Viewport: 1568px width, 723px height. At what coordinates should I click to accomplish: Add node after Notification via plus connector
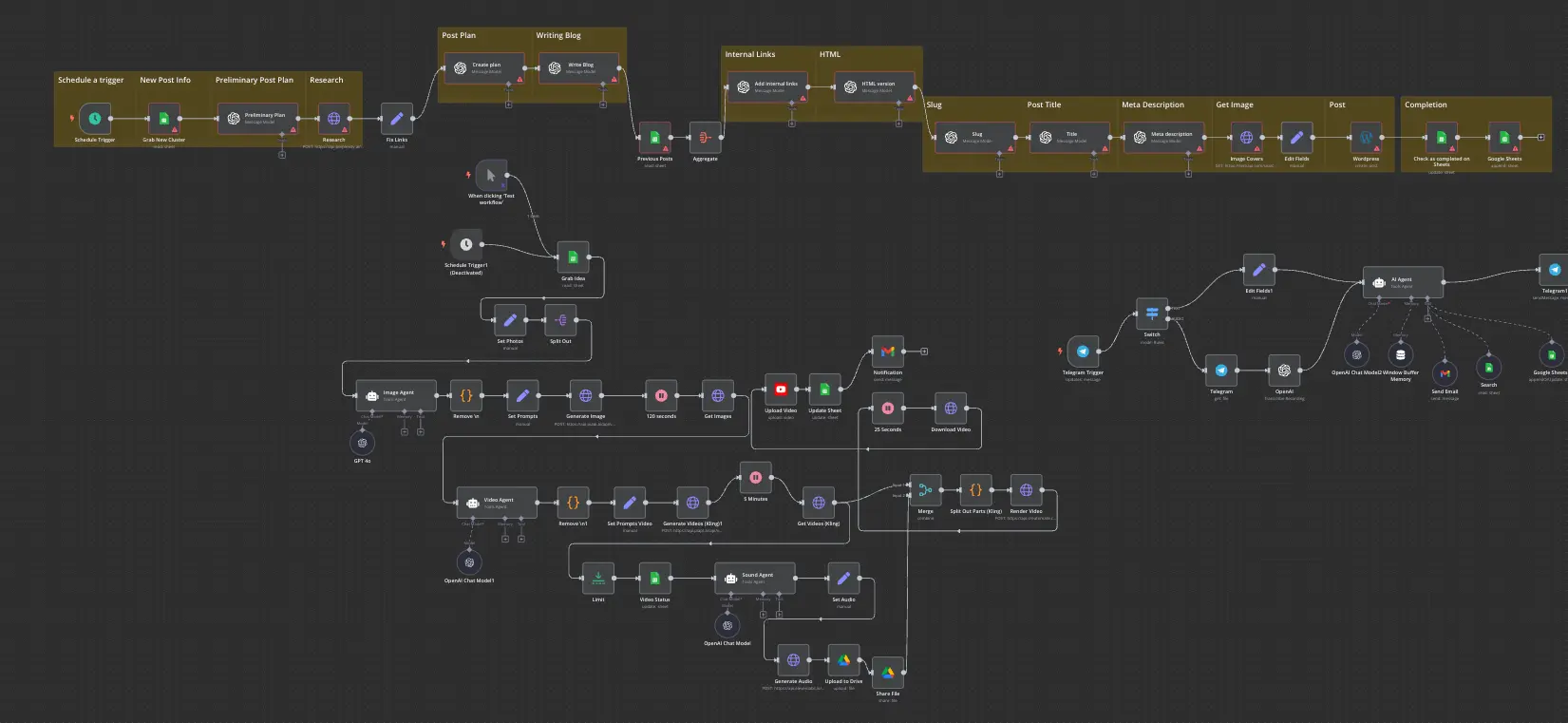[924, 352]
